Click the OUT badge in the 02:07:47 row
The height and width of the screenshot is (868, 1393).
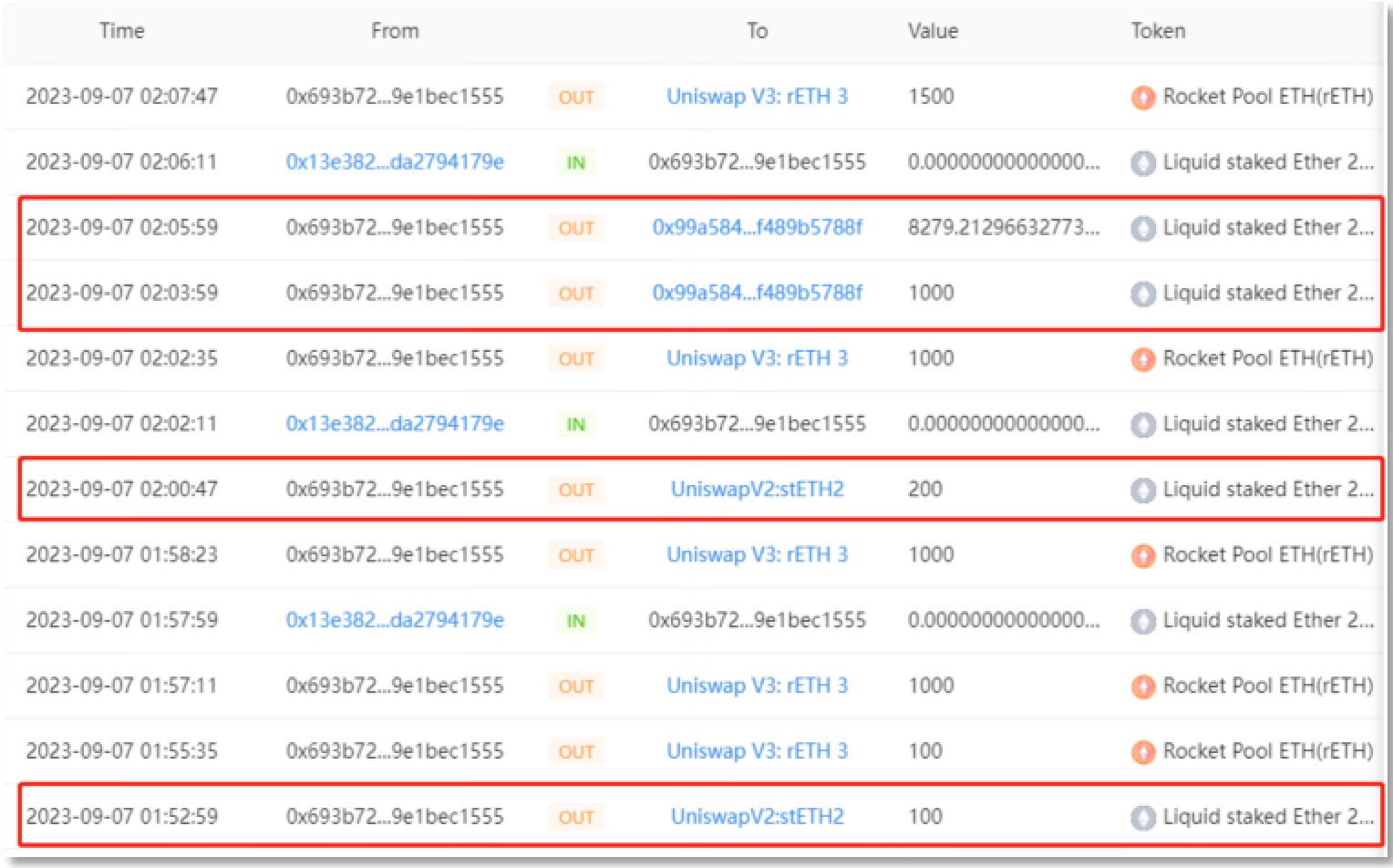tap(576, 98)
